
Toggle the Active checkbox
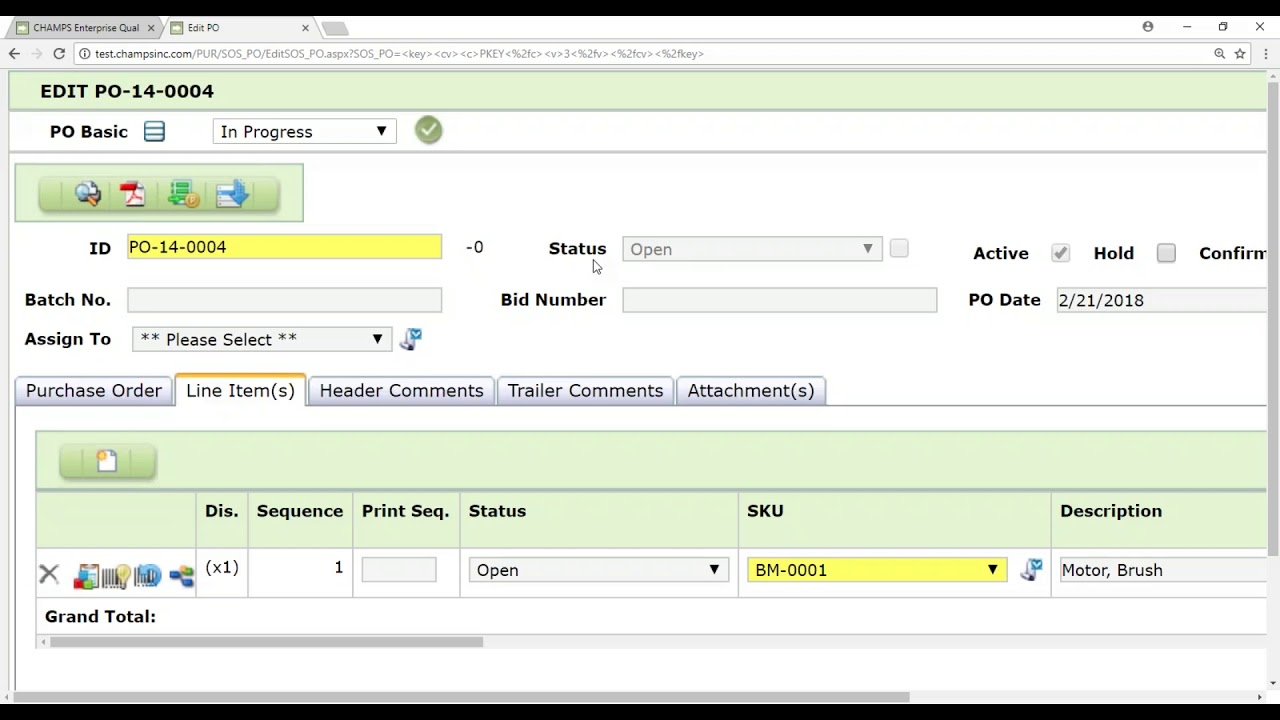[1060, 254]
